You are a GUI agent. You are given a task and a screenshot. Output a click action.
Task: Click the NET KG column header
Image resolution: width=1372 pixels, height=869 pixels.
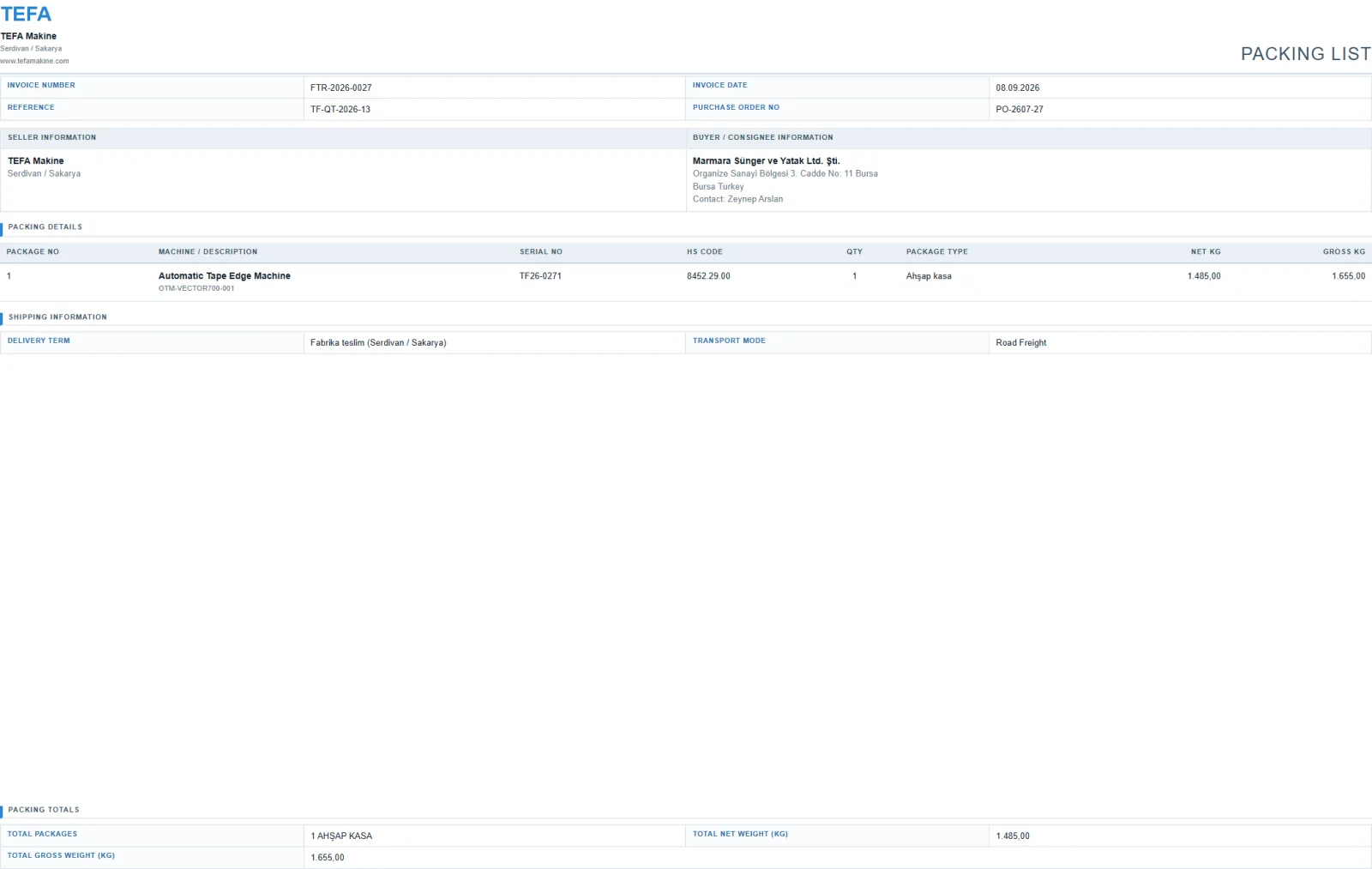point(1206,251)
